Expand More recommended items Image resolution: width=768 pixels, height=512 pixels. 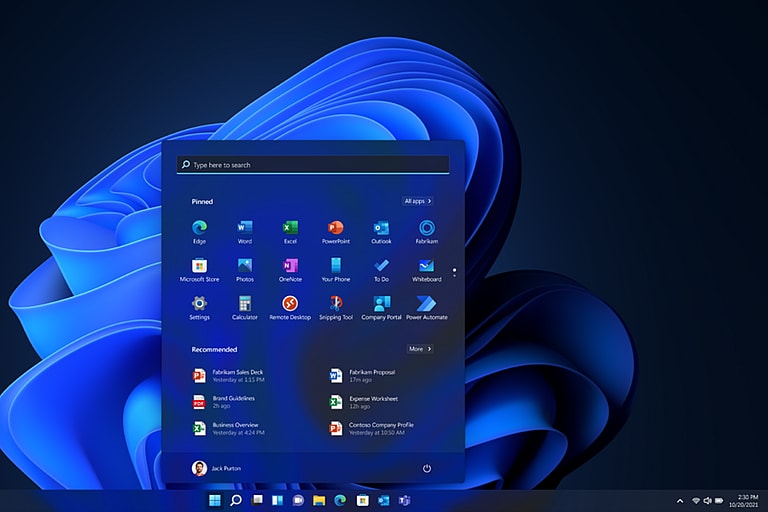pyautogui.click(x=420, y=349)
